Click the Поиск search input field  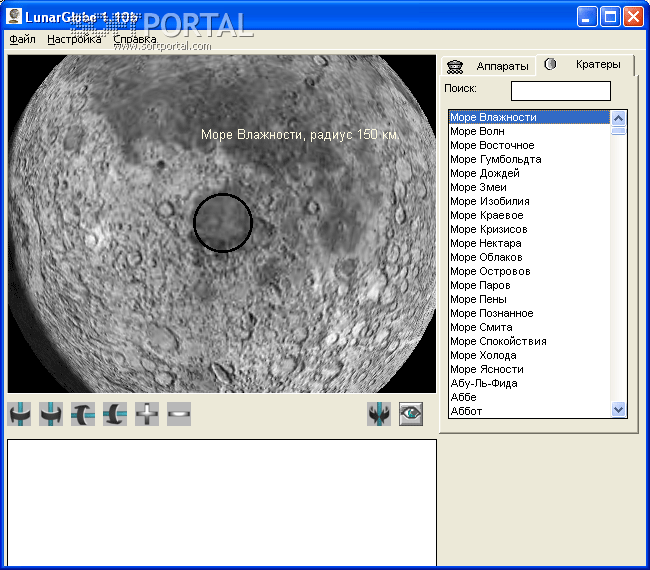(x=560, y=91)
